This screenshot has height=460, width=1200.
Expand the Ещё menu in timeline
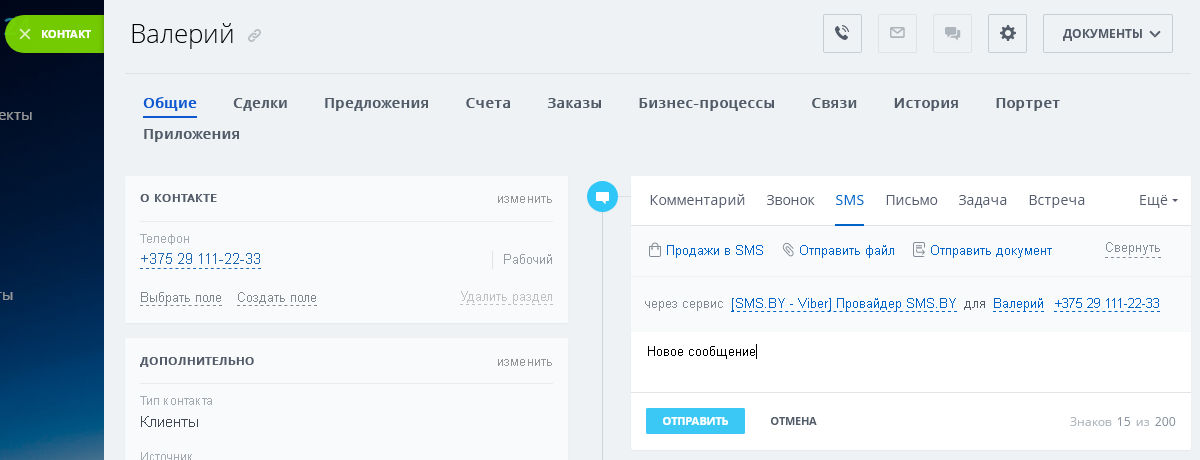(1158, 200)
